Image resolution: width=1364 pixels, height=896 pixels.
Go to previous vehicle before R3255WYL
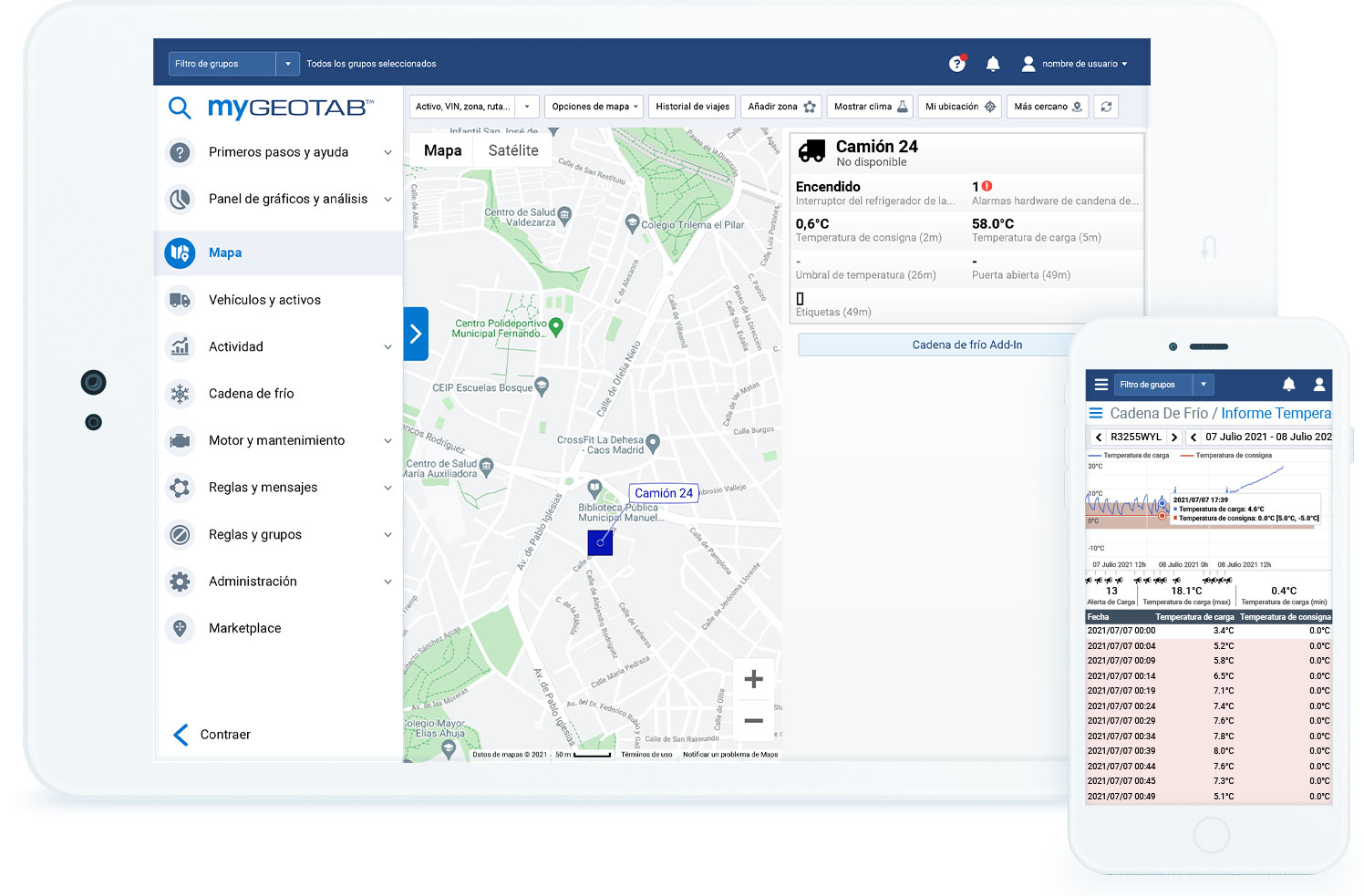1099,437
